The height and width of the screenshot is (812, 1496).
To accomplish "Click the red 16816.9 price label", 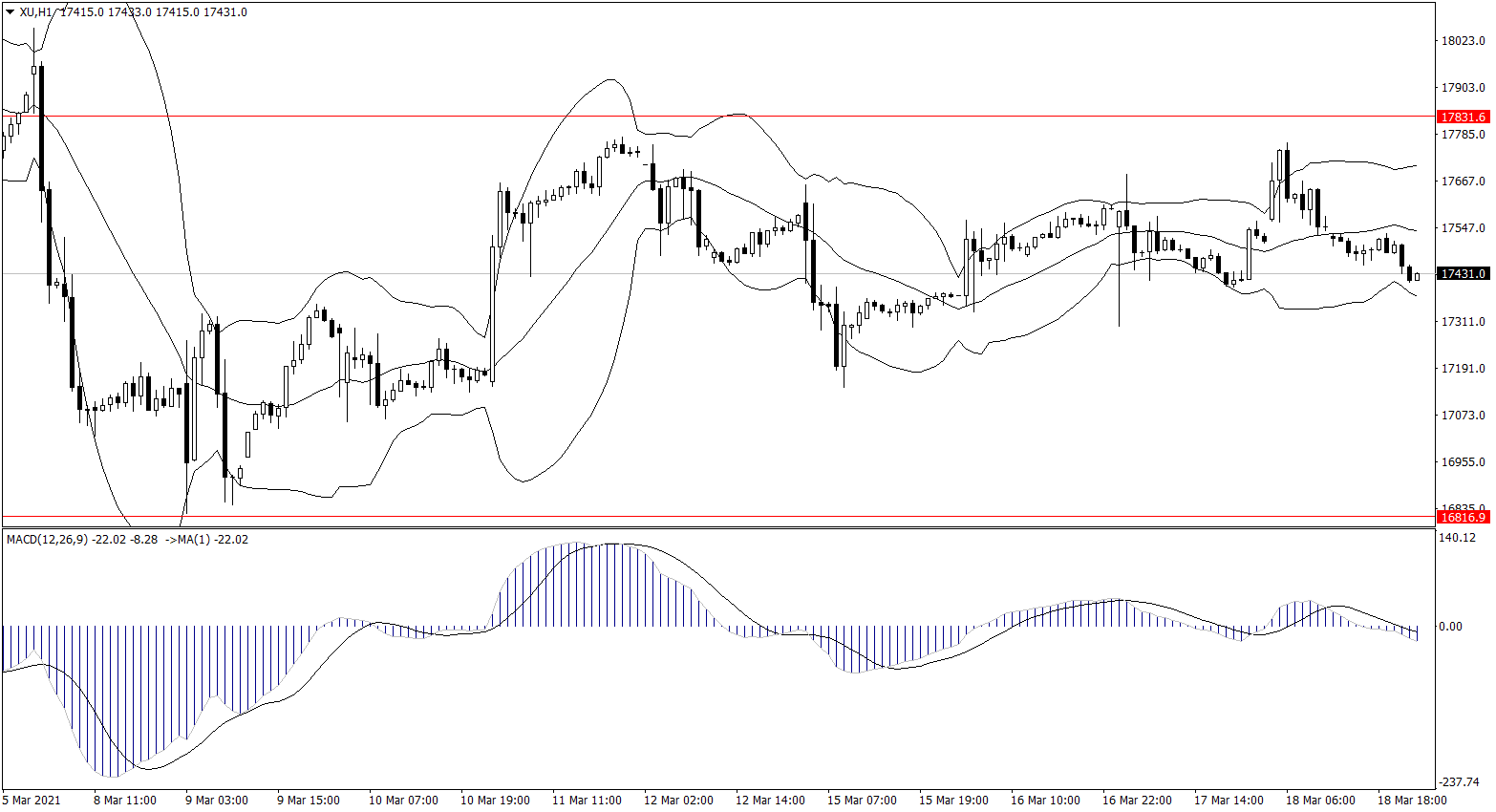I will (1463, 517).
